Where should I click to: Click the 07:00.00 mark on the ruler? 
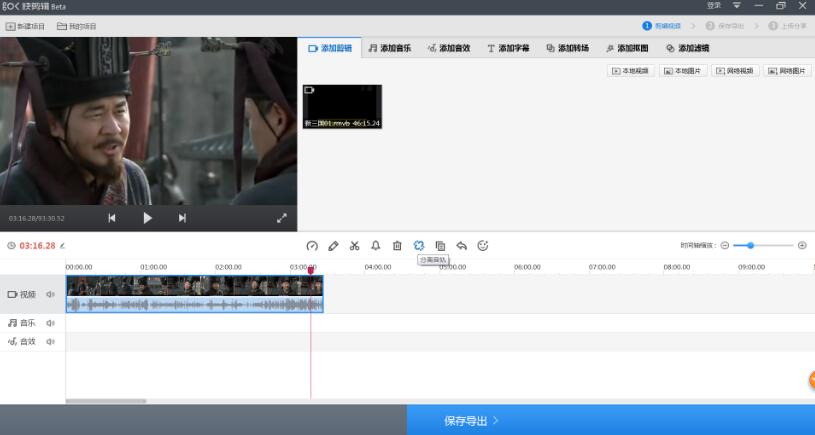(602, 267)
